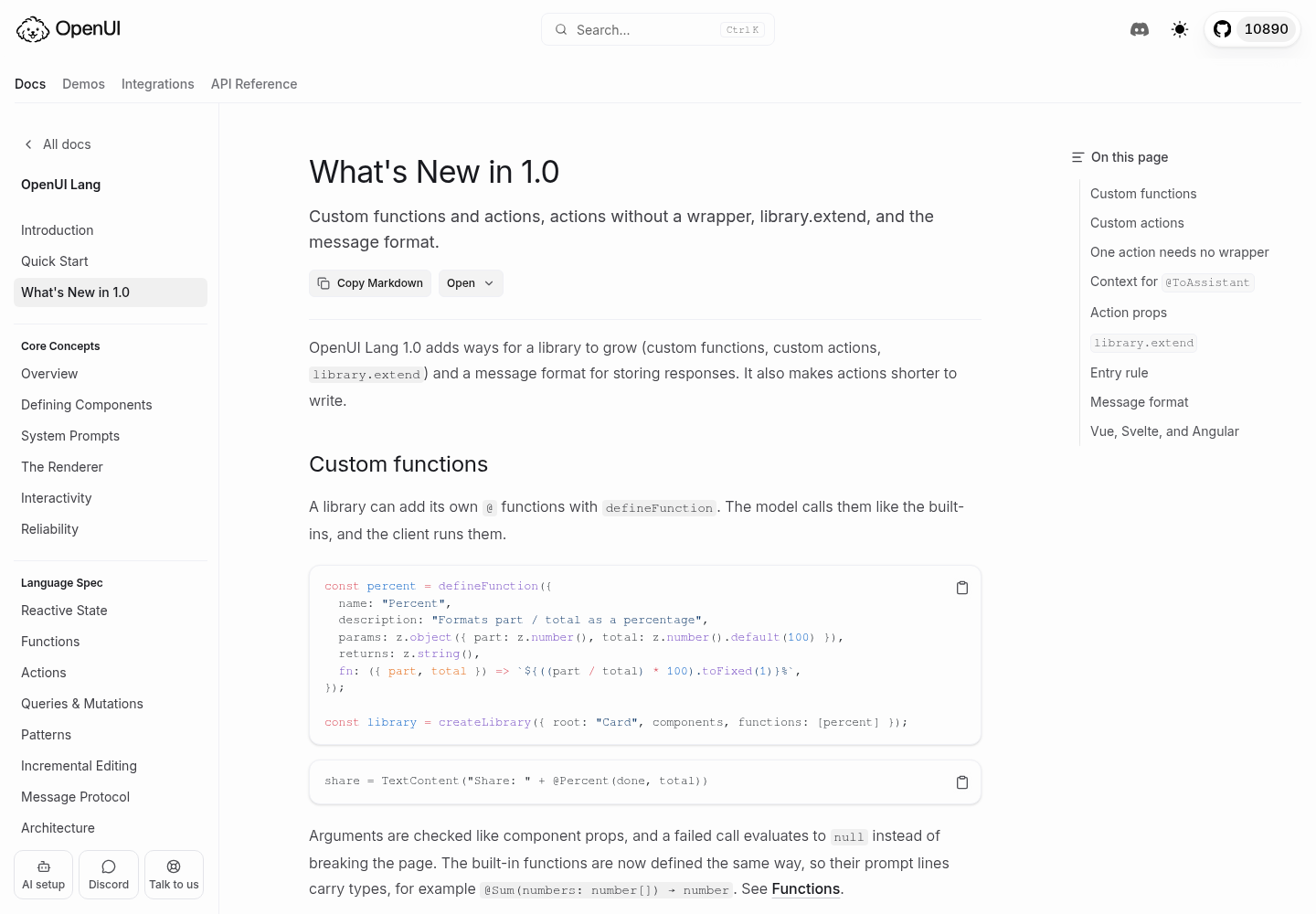This screenshot has width=1316, height=914.
Task: Expand the Open dropdown menu
Action: (x=471, y=283)
